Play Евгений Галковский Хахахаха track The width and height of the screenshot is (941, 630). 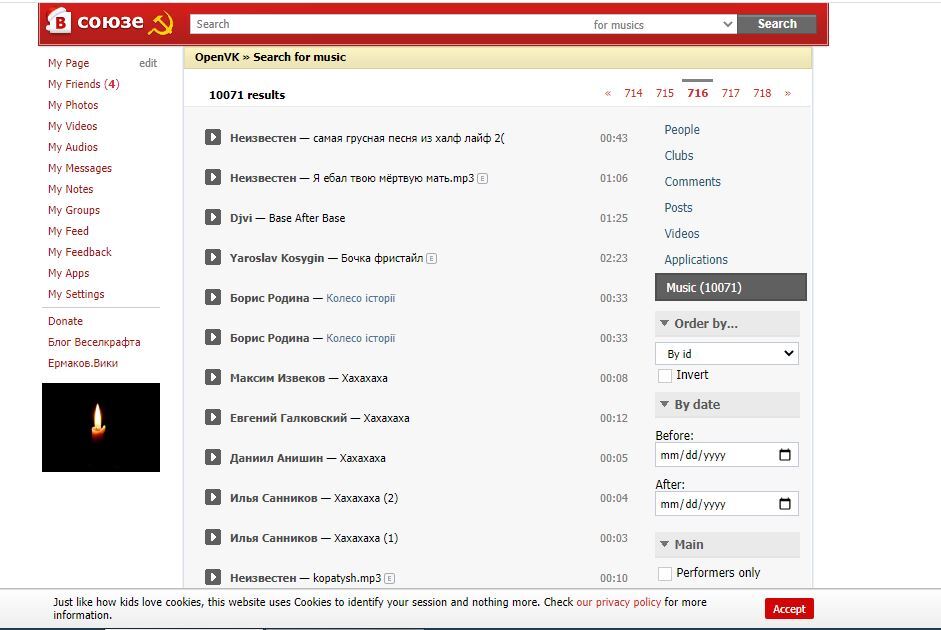(212, 417)
